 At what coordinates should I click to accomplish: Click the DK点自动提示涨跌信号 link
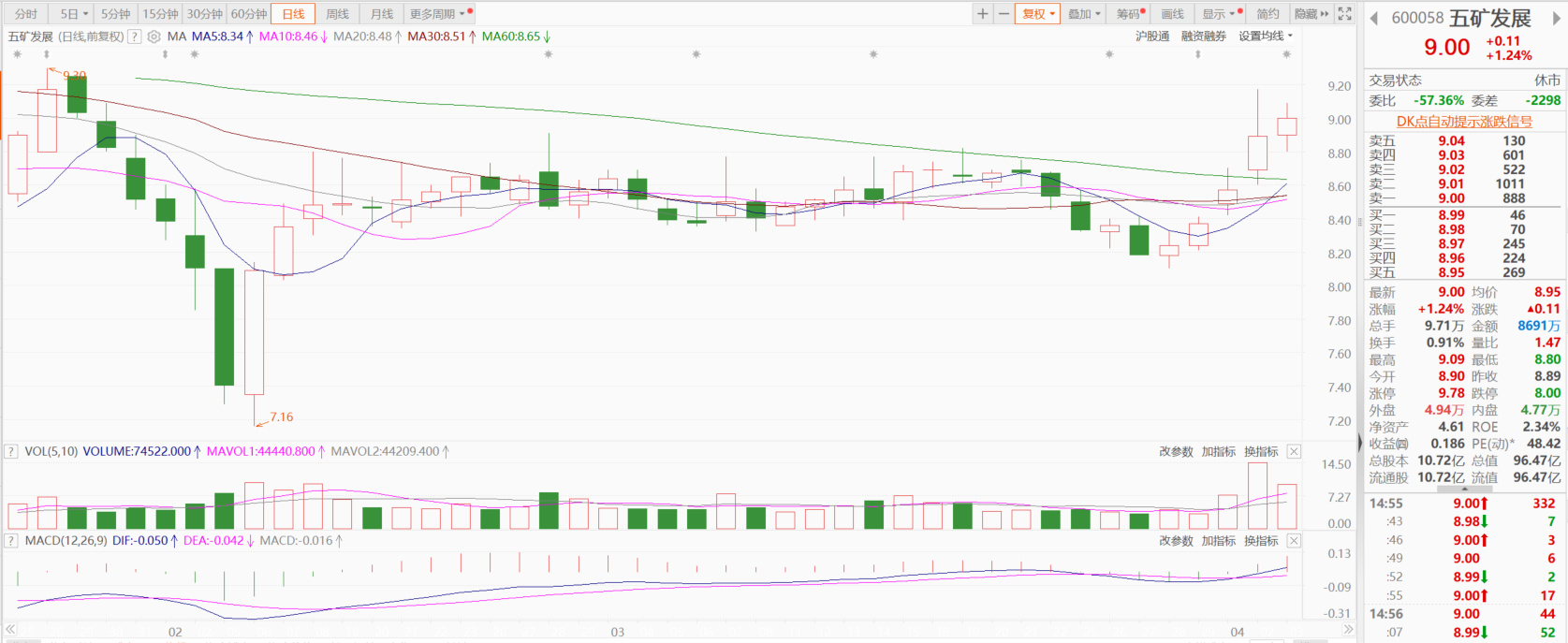(1464, 122)
